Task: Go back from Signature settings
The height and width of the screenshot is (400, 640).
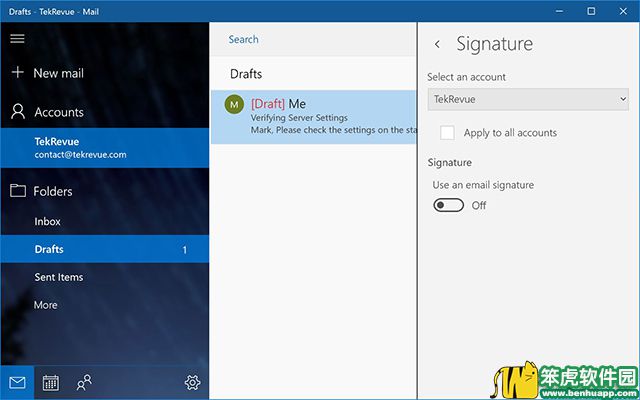Action: pyautogui.click(x=437, y=44)
